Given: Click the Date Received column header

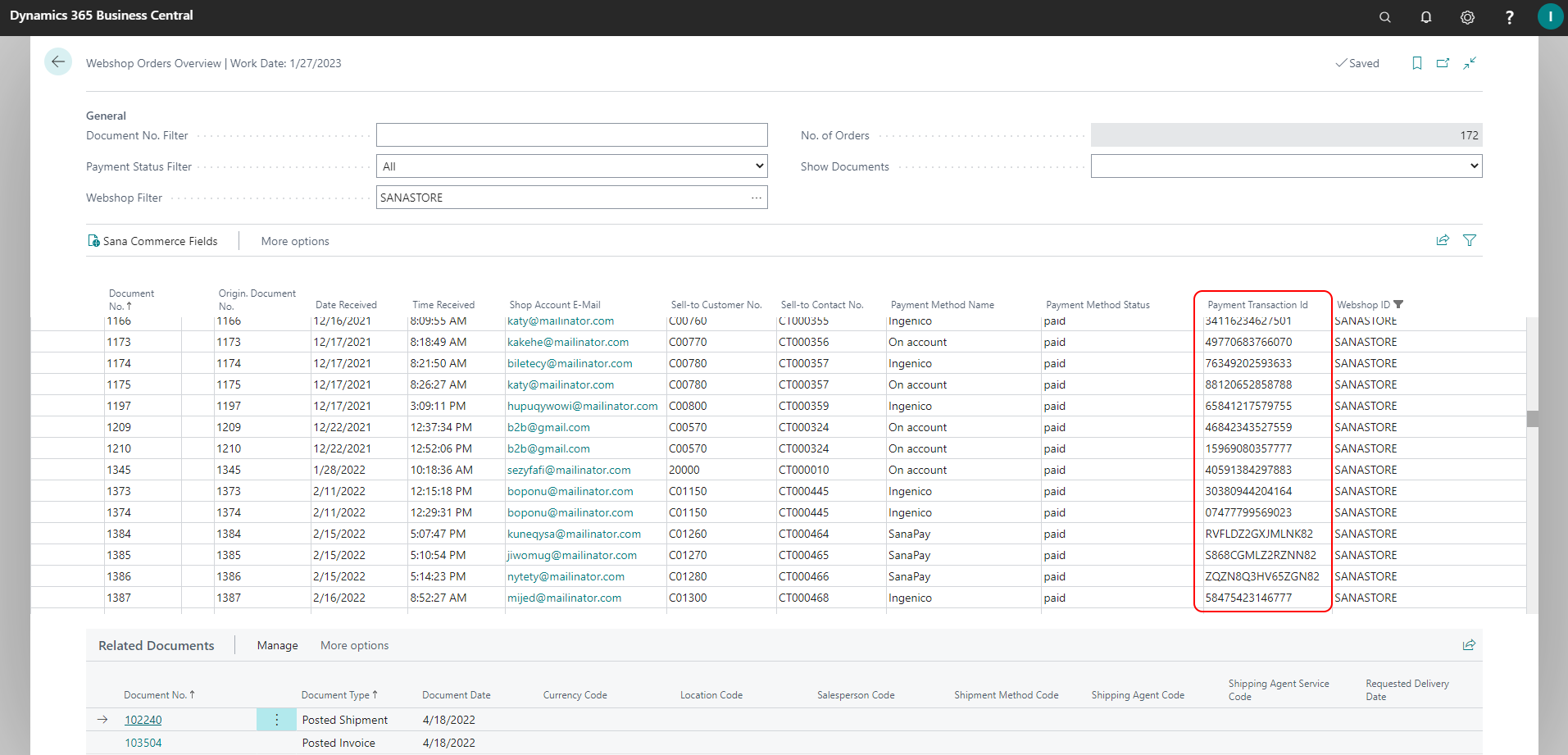Looking at the screenshot, I should tap(346, 305).
